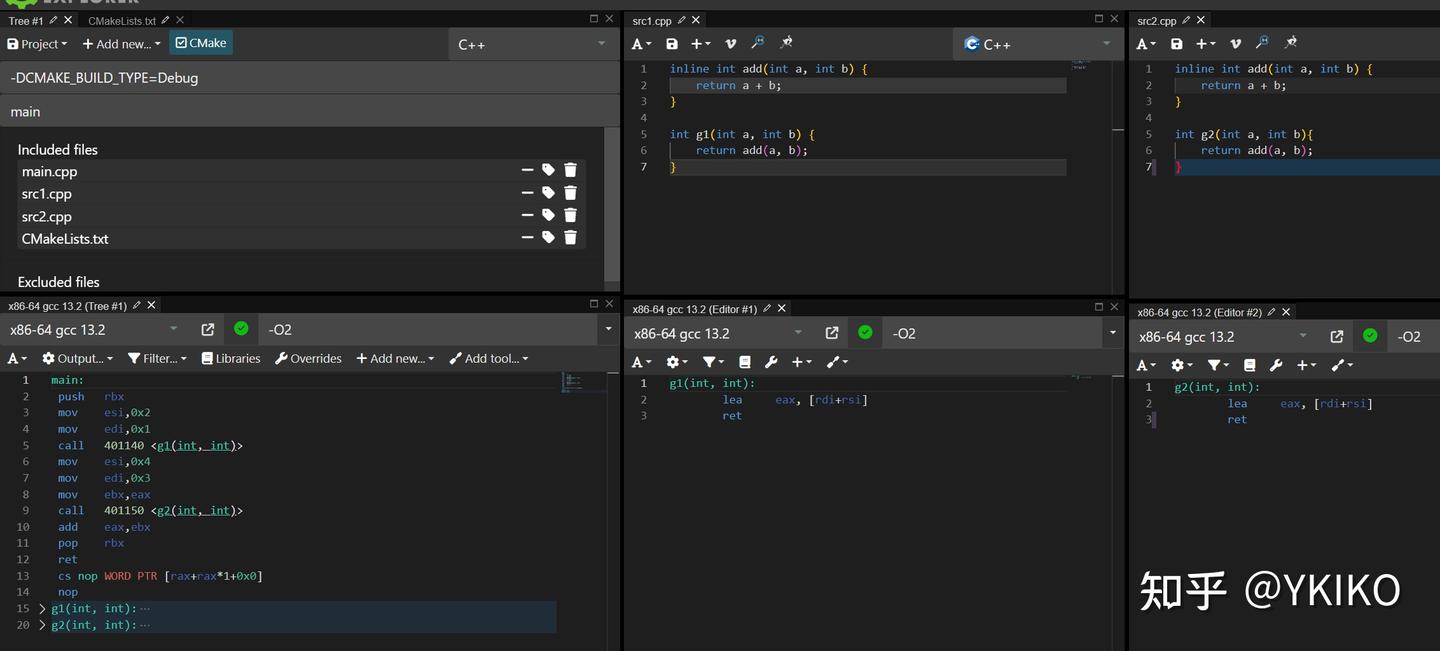Image resolution: width=1440 pixels, height=651 pixels.
Task: Open output gear menu in Editor #2 compiler pane
Action: pos(1181,365)
